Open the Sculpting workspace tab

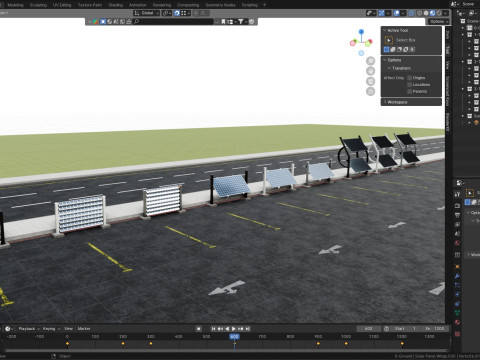(x=38, y=5)
